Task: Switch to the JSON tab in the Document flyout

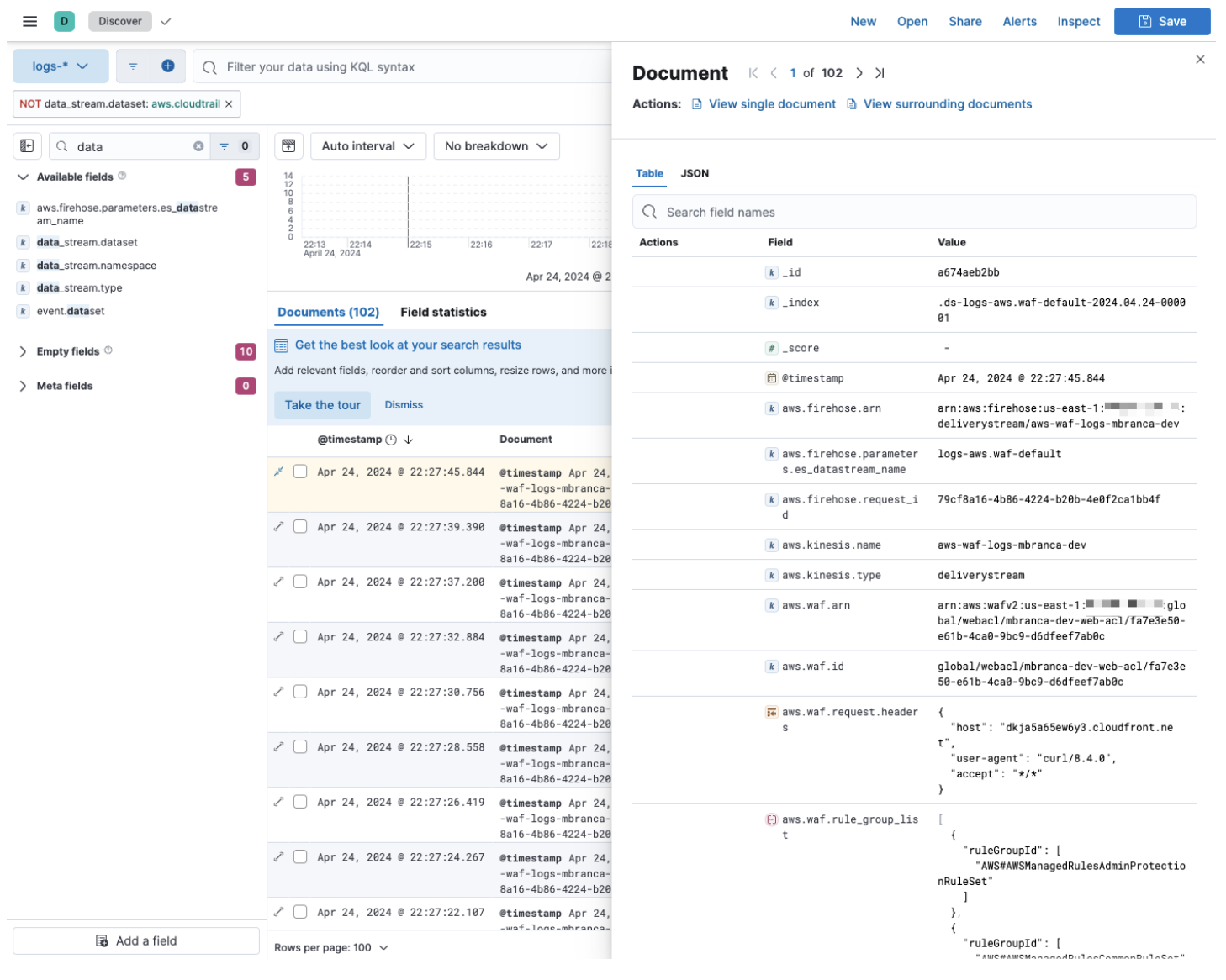Action: (x=695, y=173)
